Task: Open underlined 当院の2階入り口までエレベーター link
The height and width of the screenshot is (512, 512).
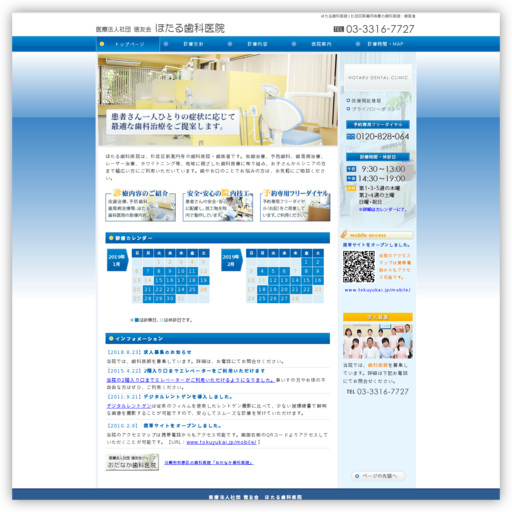Action: coord(191,380)
